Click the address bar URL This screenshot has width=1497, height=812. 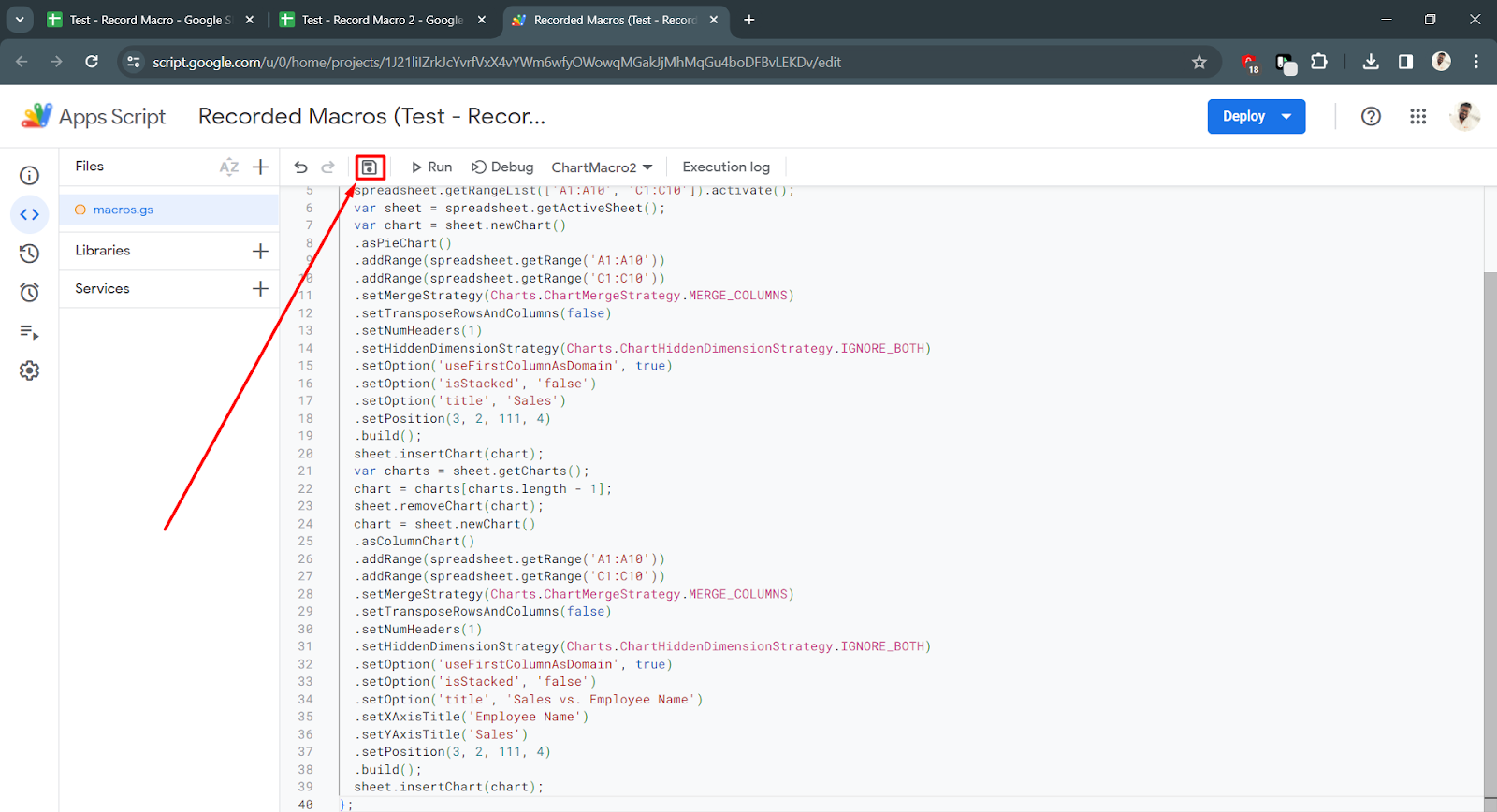497,63
